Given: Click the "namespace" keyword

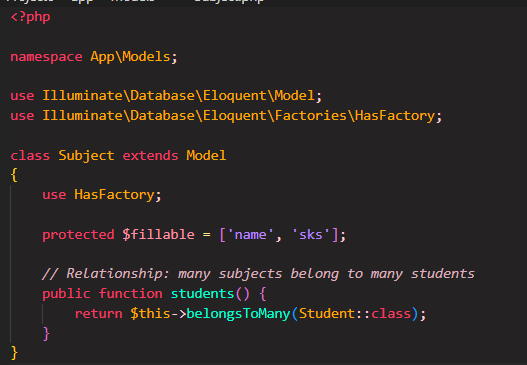Looking at the screenshot, I should 46,56.
